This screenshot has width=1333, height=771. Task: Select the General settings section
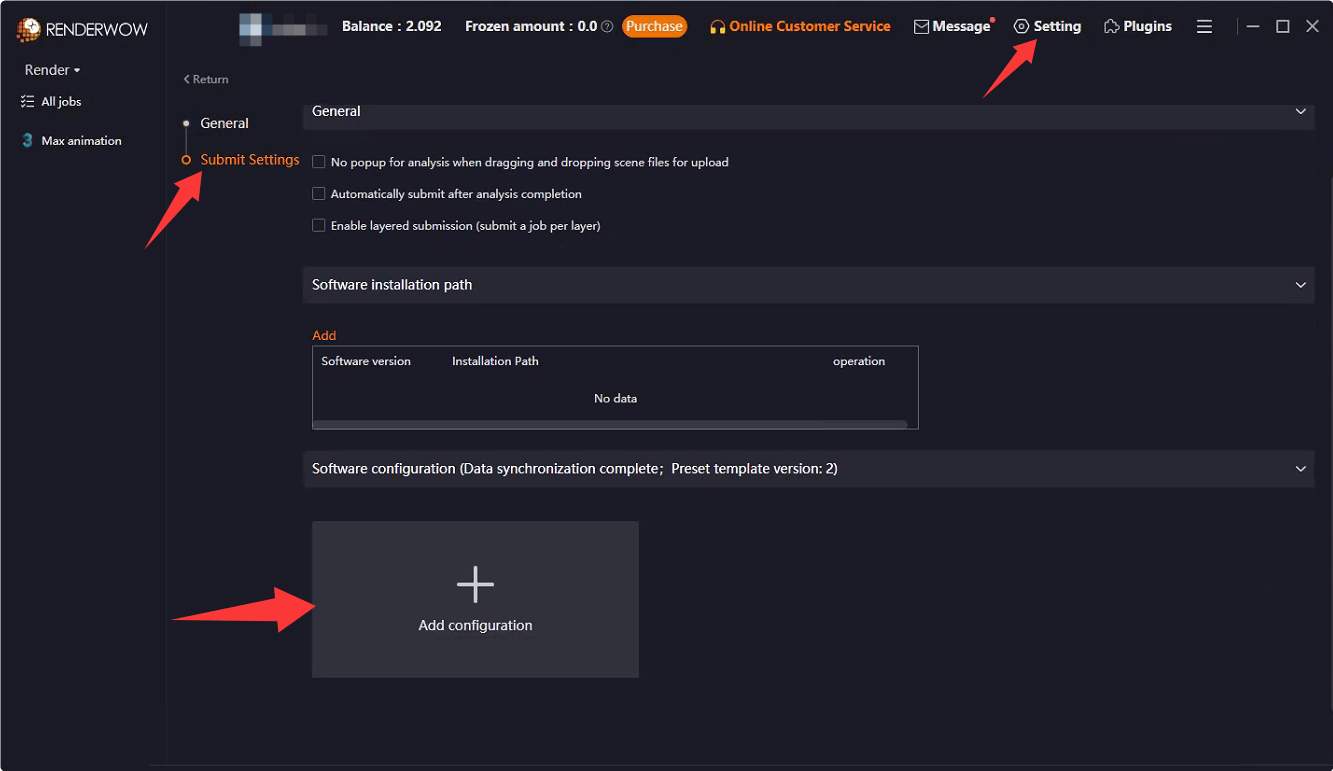(x=224, y=123)
